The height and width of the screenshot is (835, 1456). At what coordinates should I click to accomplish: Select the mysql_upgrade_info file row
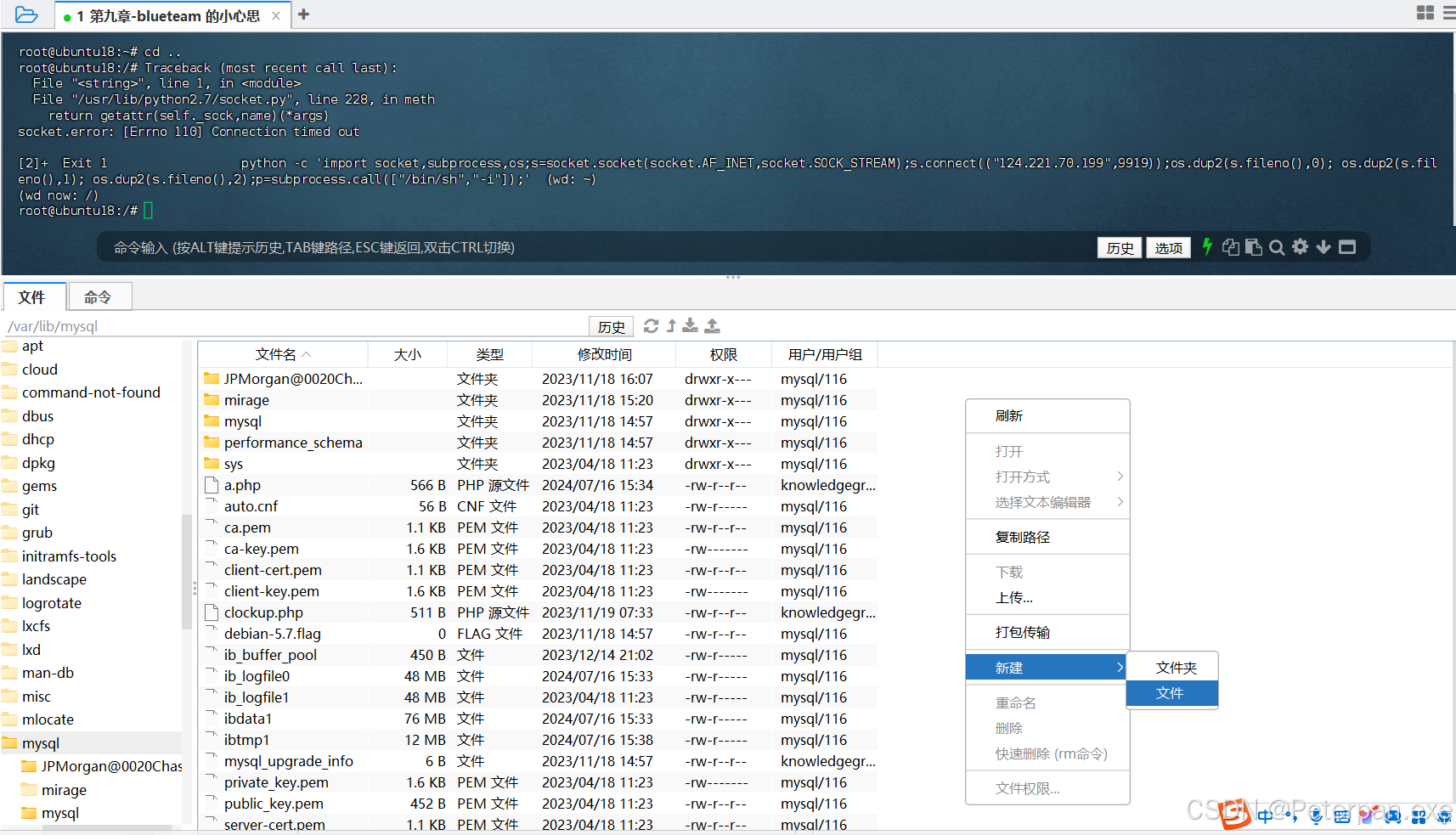tap(539, 761)
